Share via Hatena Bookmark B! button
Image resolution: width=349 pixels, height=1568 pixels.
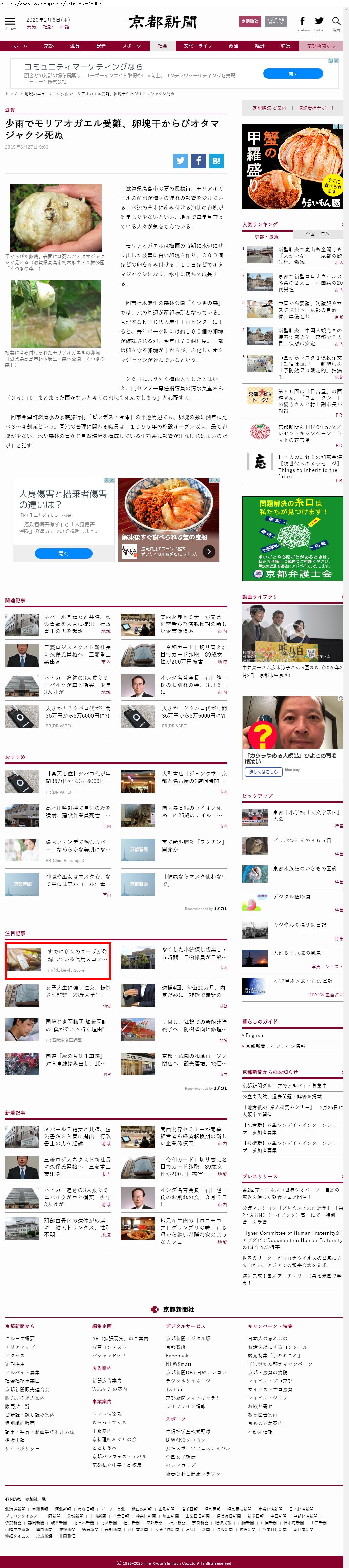216,161
